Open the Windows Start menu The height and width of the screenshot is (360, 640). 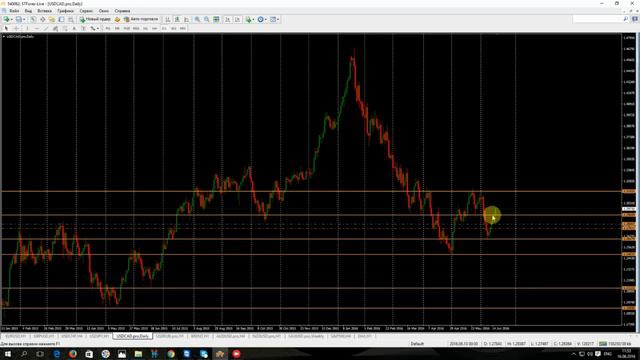8,354
